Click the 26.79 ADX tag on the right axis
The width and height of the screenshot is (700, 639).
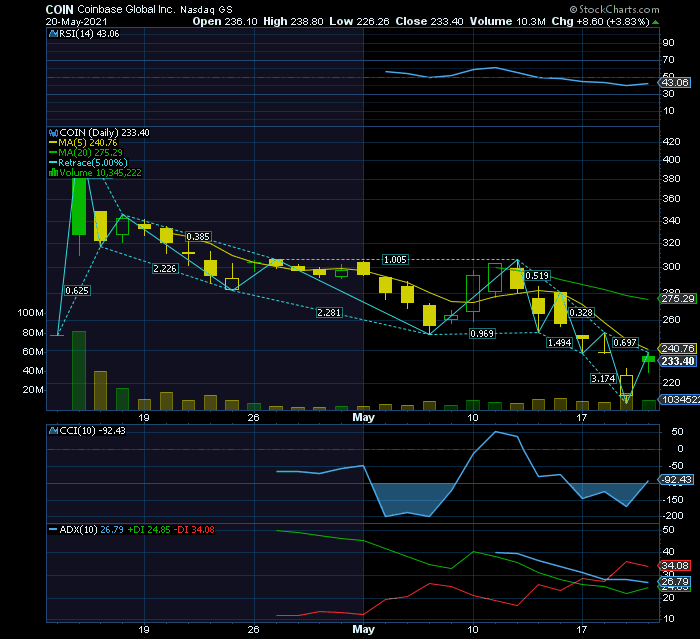[x=675, y=581]
